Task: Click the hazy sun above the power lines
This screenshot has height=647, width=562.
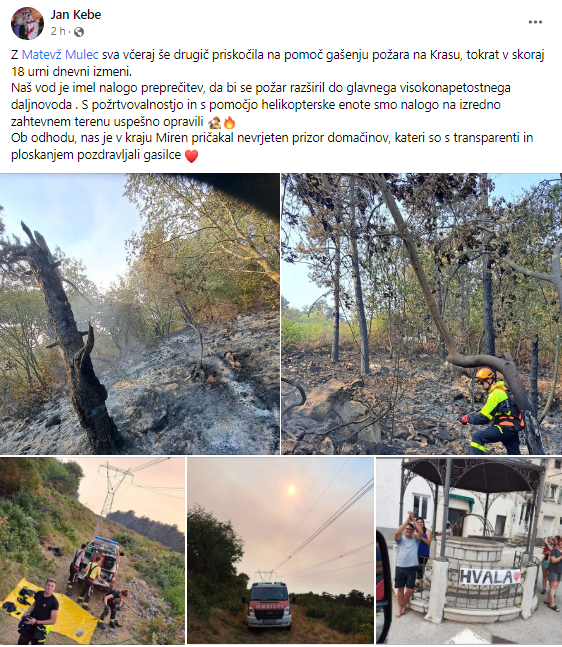Action: click(x=291, y=490)
